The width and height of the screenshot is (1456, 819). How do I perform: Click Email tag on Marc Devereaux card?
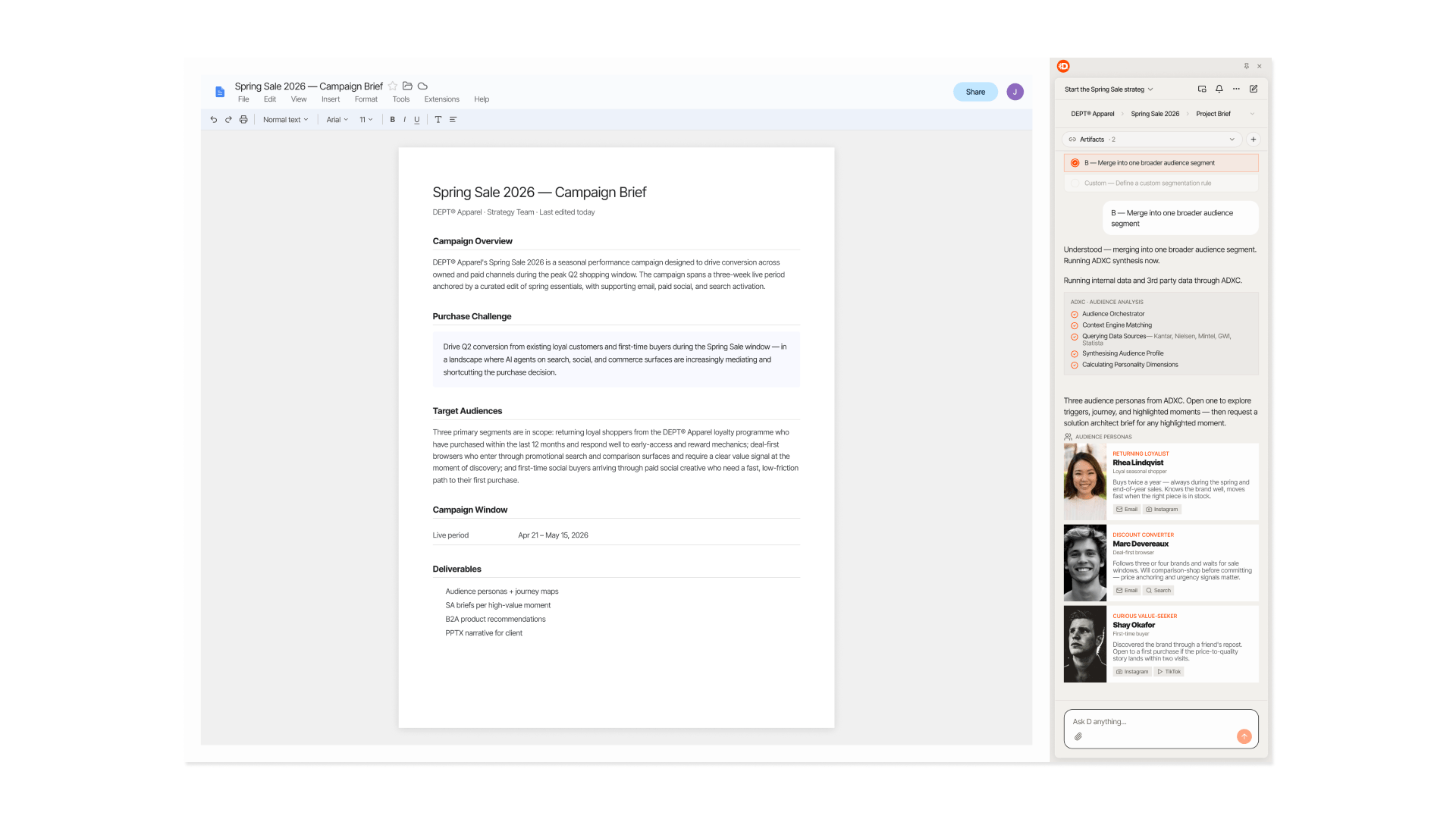(x=1127, y=591)
